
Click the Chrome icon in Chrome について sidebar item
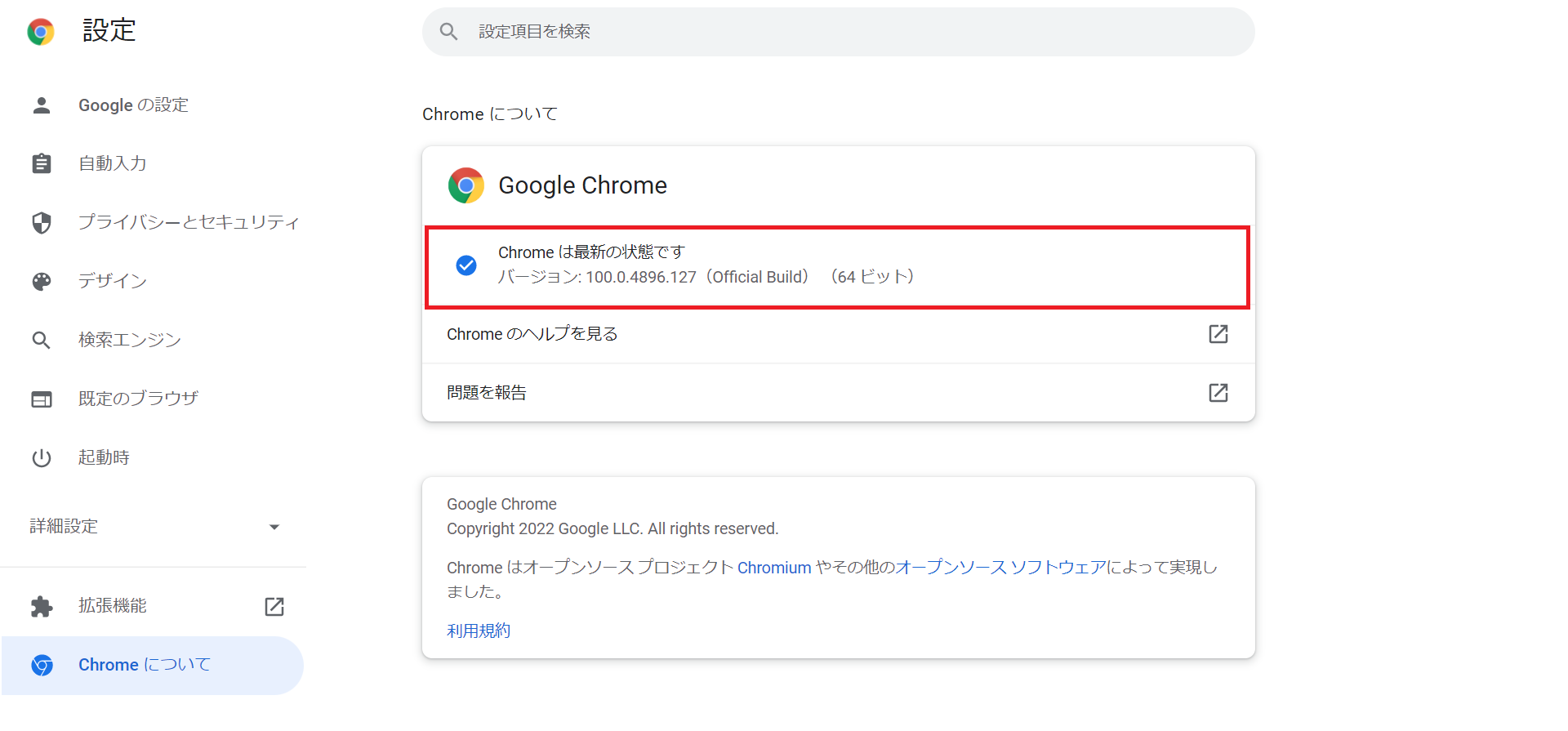point(42,665)
